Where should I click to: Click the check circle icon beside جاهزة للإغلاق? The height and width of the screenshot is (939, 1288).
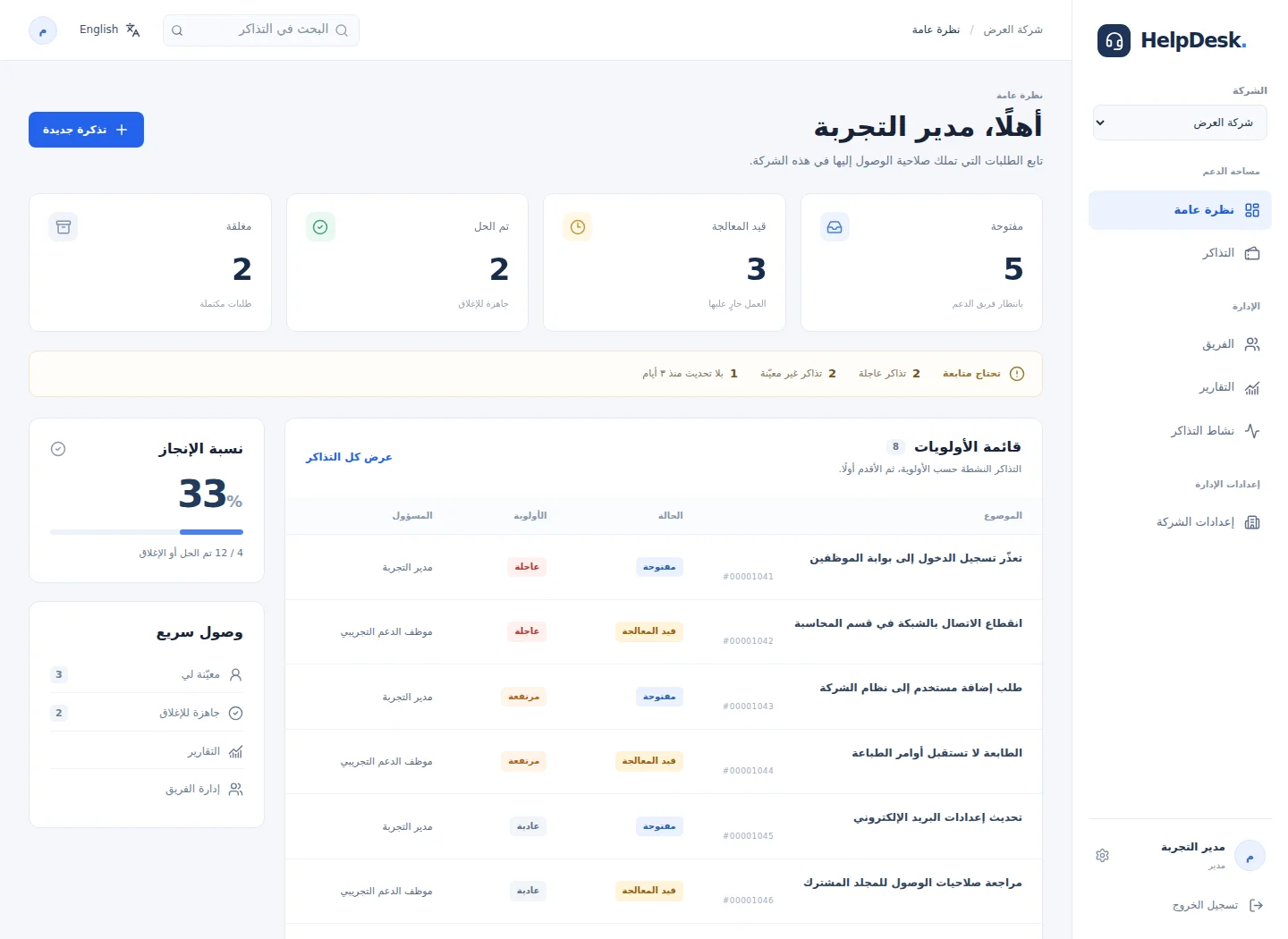click(236, 713)
